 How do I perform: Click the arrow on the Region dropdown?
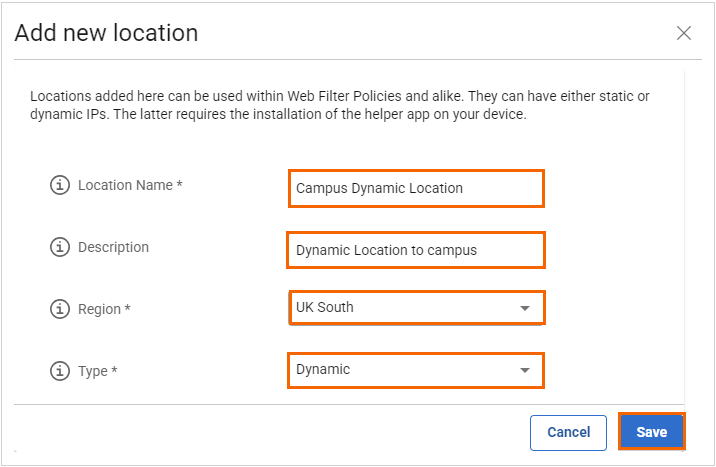pyautogui.click(x=525, y=309)
